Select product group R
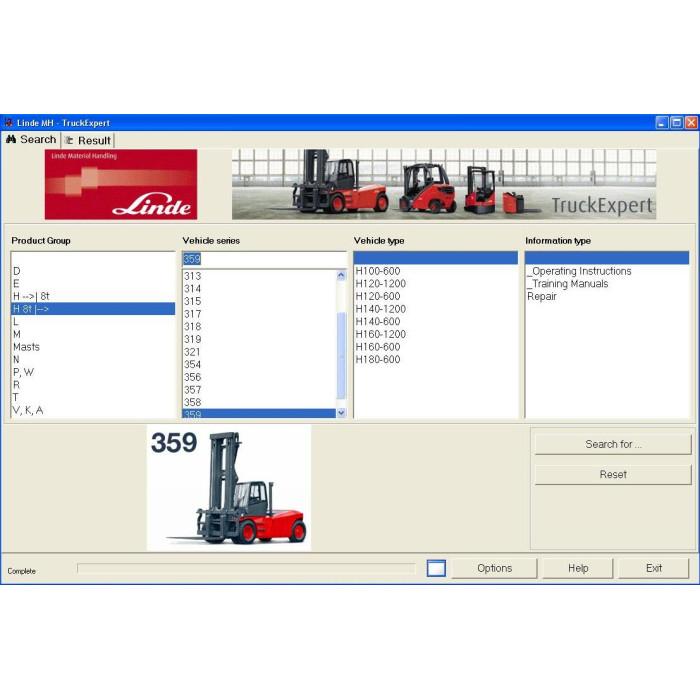Image resolution: width=700 pixels, height=700 pixels. coord(92,385)
